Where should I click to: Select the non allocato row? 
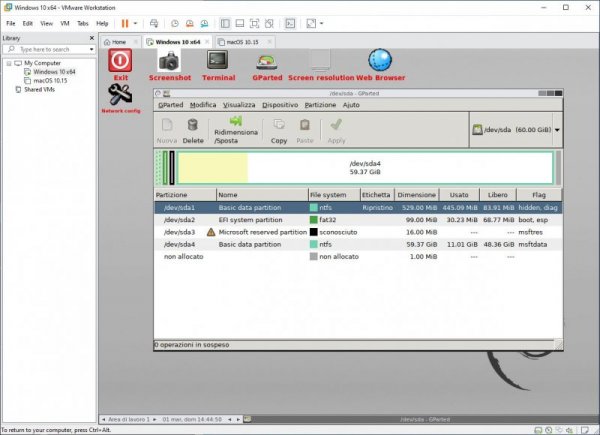click(x=358, y=256)
